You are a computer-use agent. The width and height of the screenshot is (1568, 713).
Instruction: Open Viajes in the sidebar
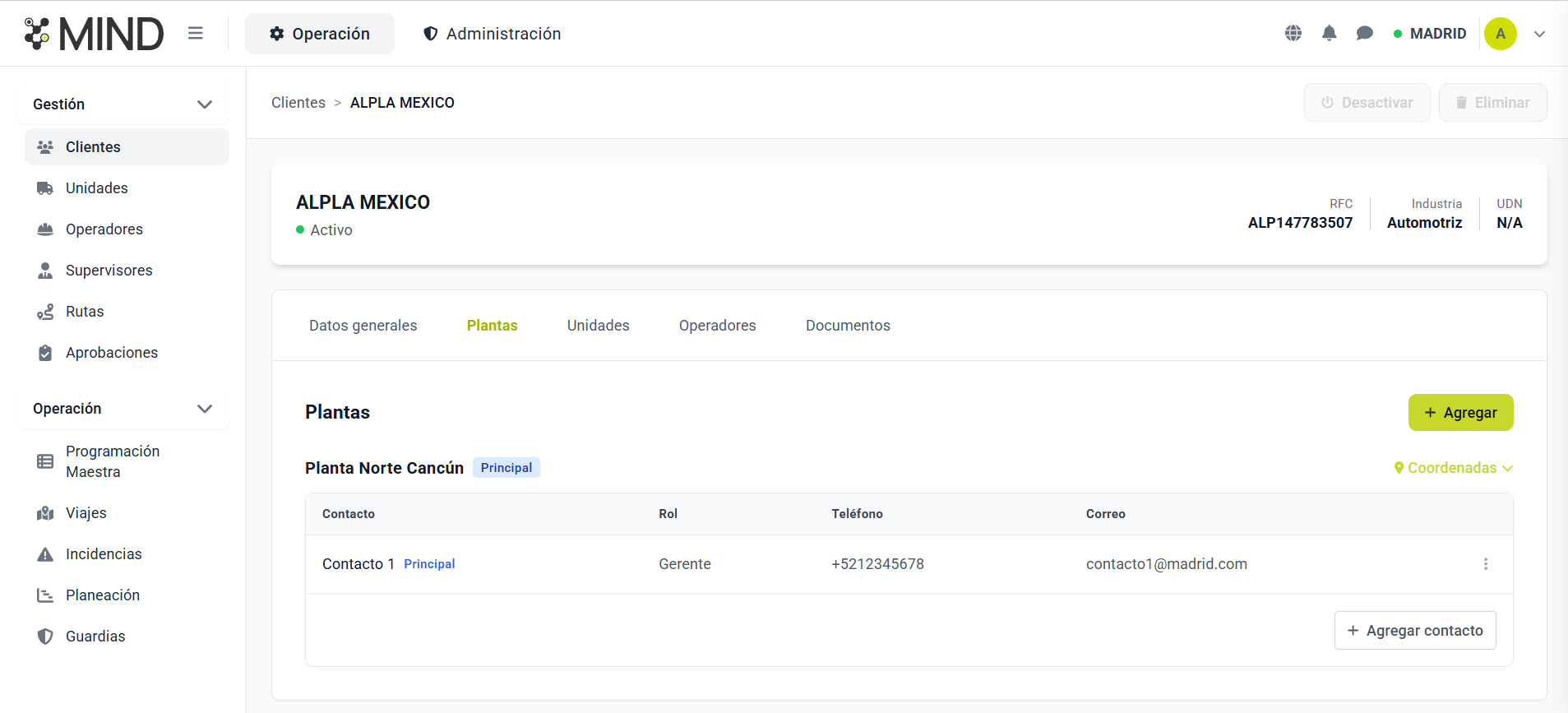[x=127, y=513]
